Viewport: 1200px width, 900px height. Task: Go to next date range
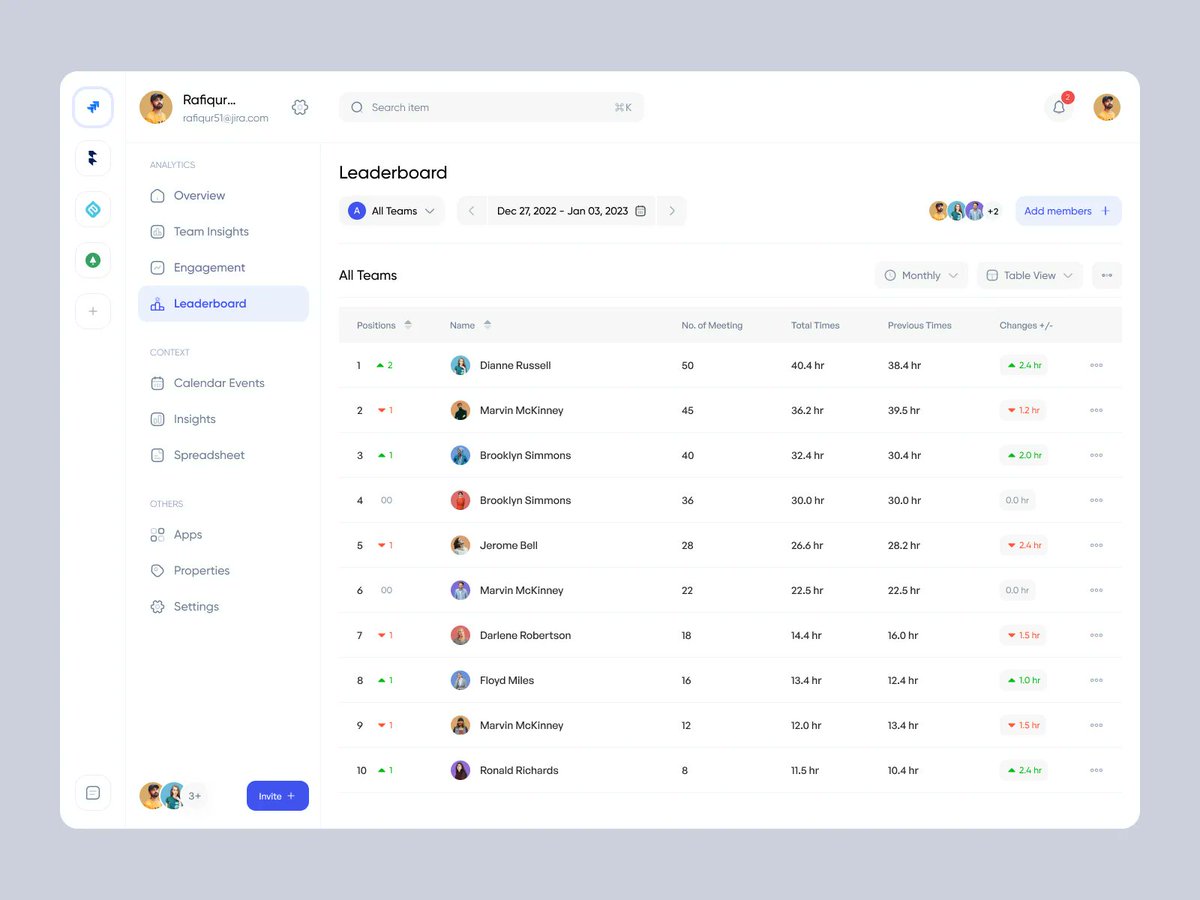tap(672, 211)
